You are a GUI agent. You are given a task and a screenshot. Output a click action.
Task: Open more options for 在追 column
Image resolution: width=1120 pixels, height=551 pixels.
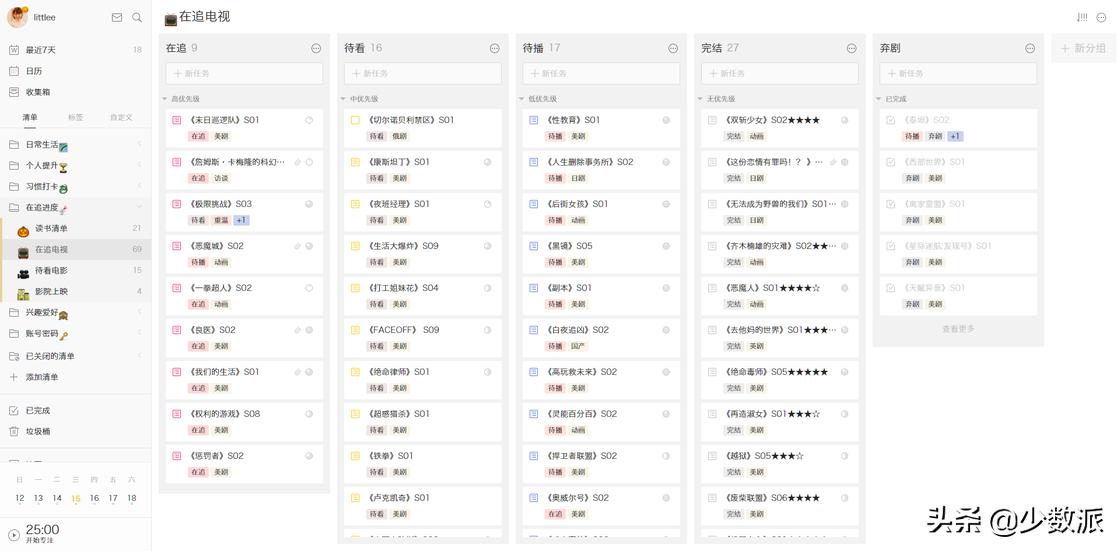pos(316,48)
